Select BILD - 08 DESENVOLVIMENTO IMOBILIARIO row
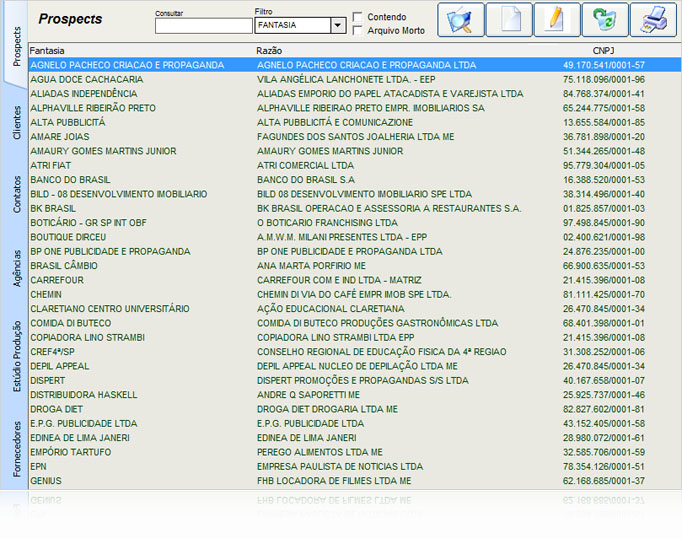Screen dimensions: 682x539 click(x=354, y=194)
